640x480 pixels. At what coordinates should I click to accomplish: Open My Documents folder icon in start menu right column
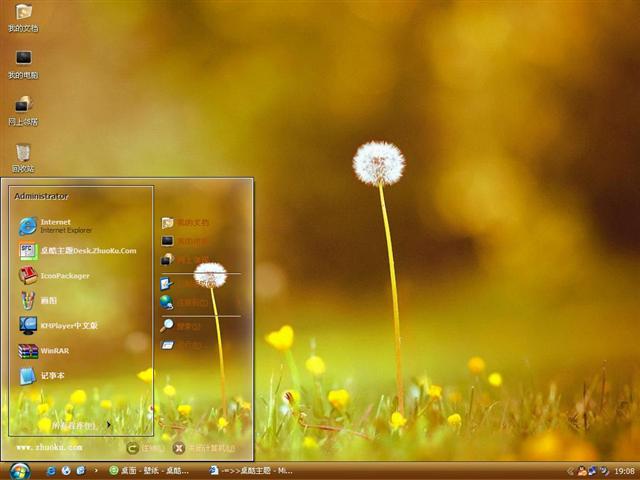click(167, 223)
